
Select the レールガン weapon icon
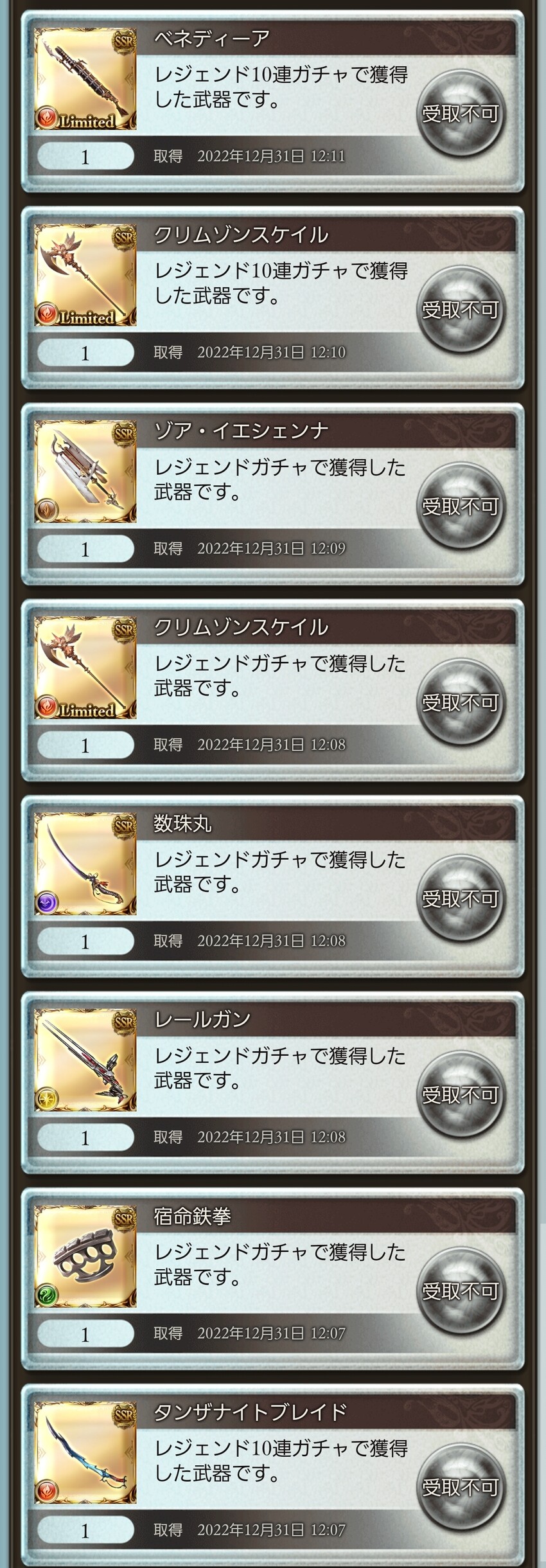tap(85, 1060)
